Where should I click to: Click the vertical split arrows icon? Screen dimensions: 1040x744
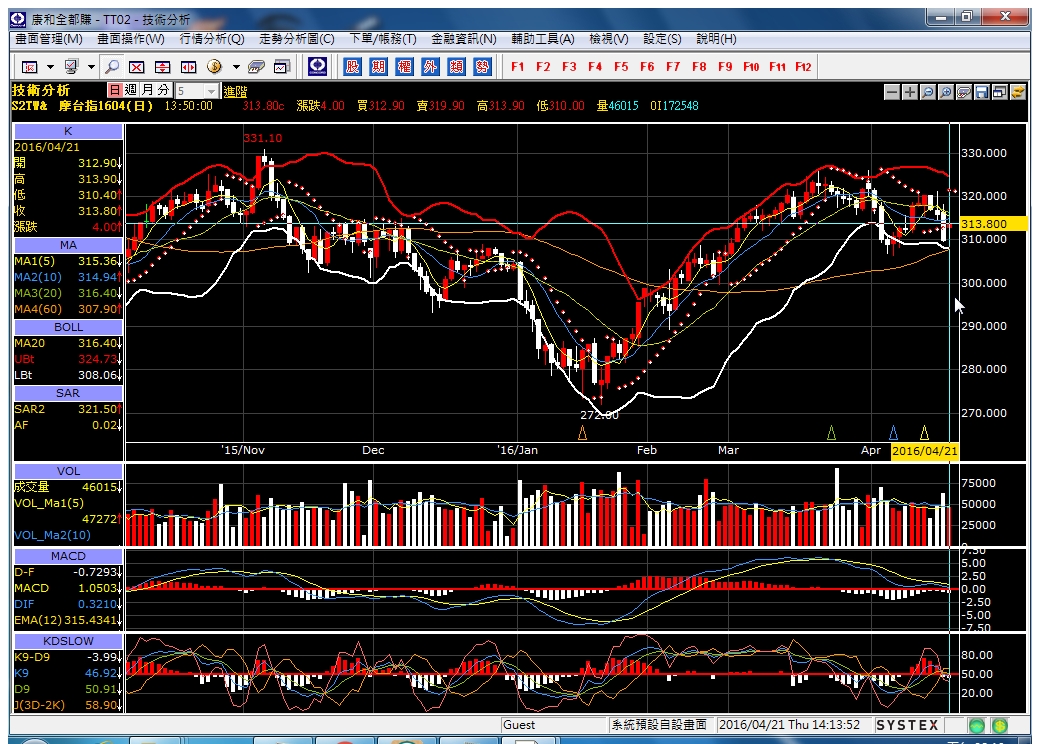pos(162,67)
